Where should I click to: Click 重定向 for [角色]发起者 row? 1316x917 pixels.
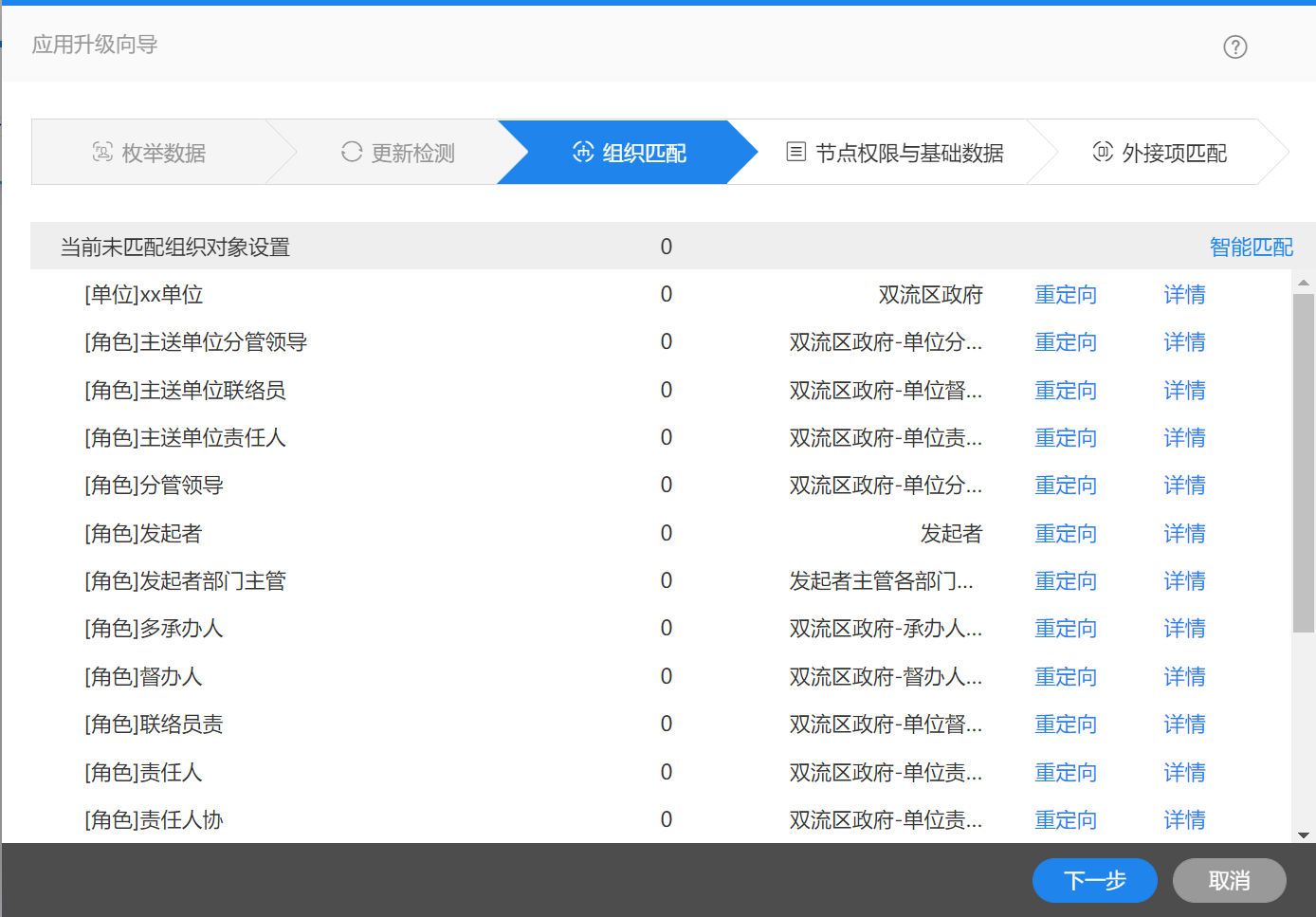pyautogui.click(x=1065, y=534)
